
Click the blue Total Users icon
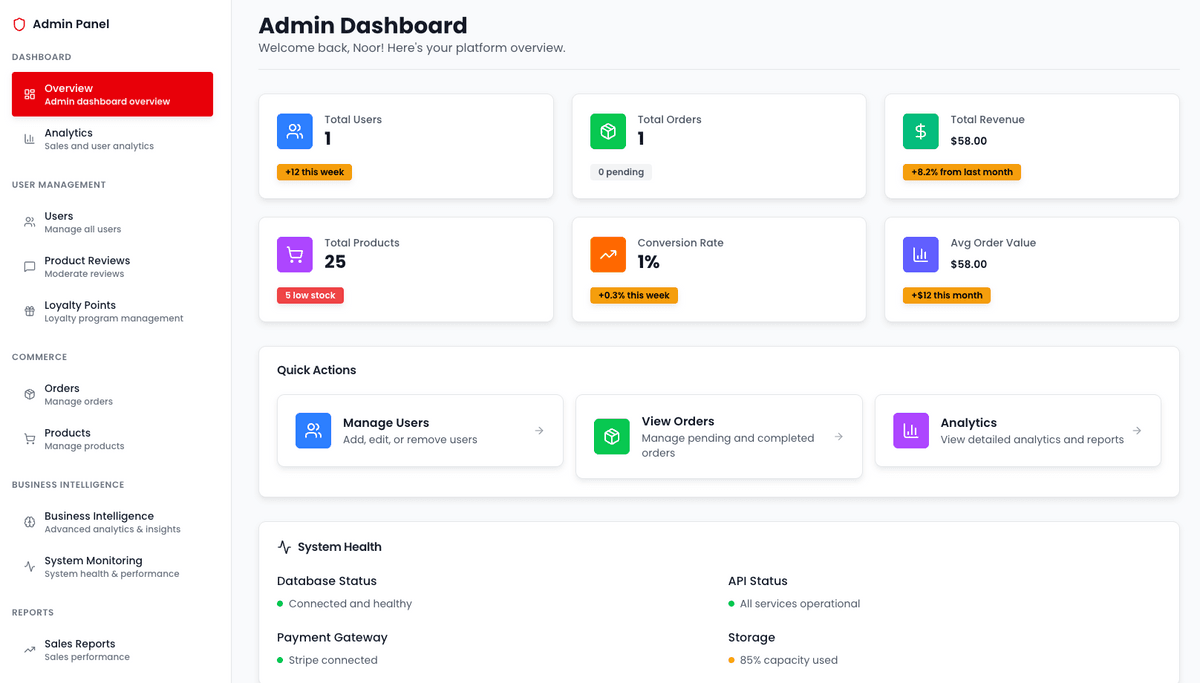click(295, 131)
